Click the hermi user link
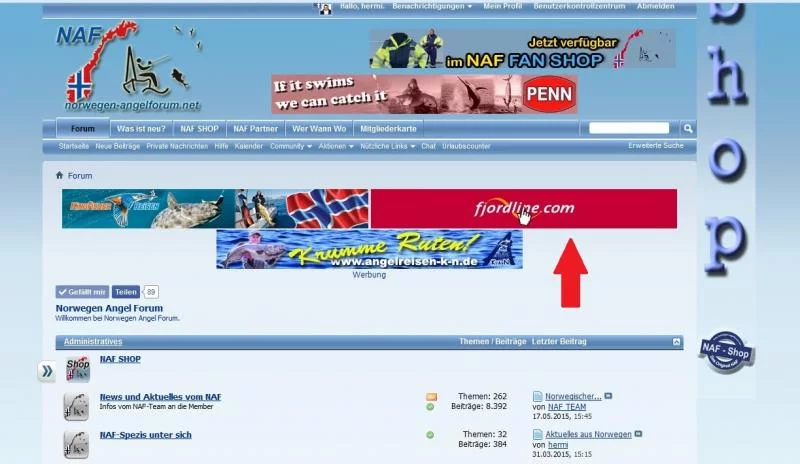This screenshot has height=464, width=800. point(558,445)
